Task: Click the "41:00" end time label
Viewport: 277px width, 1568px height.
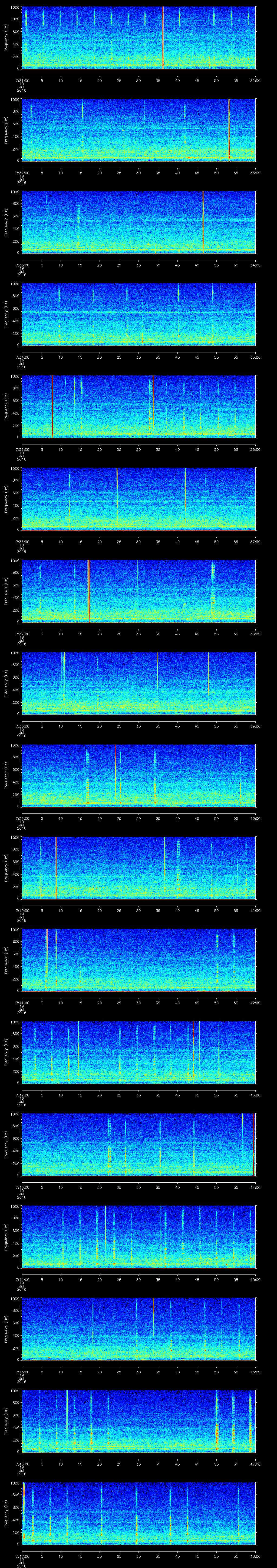Action: pyautogui.click(x=255, y=910)
